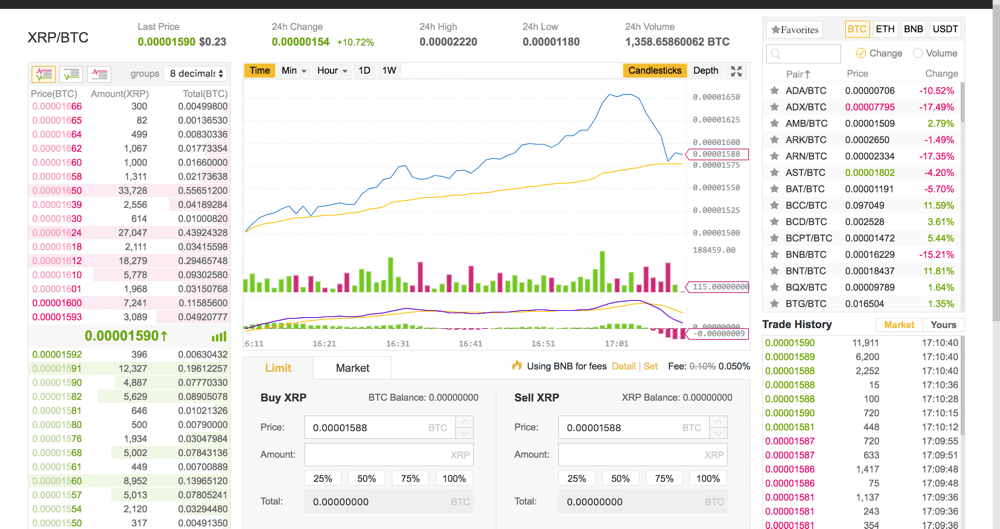This screenshot has width=1000, height=529.
Task: Set chart interval to 1D
Action: (364, 71)
